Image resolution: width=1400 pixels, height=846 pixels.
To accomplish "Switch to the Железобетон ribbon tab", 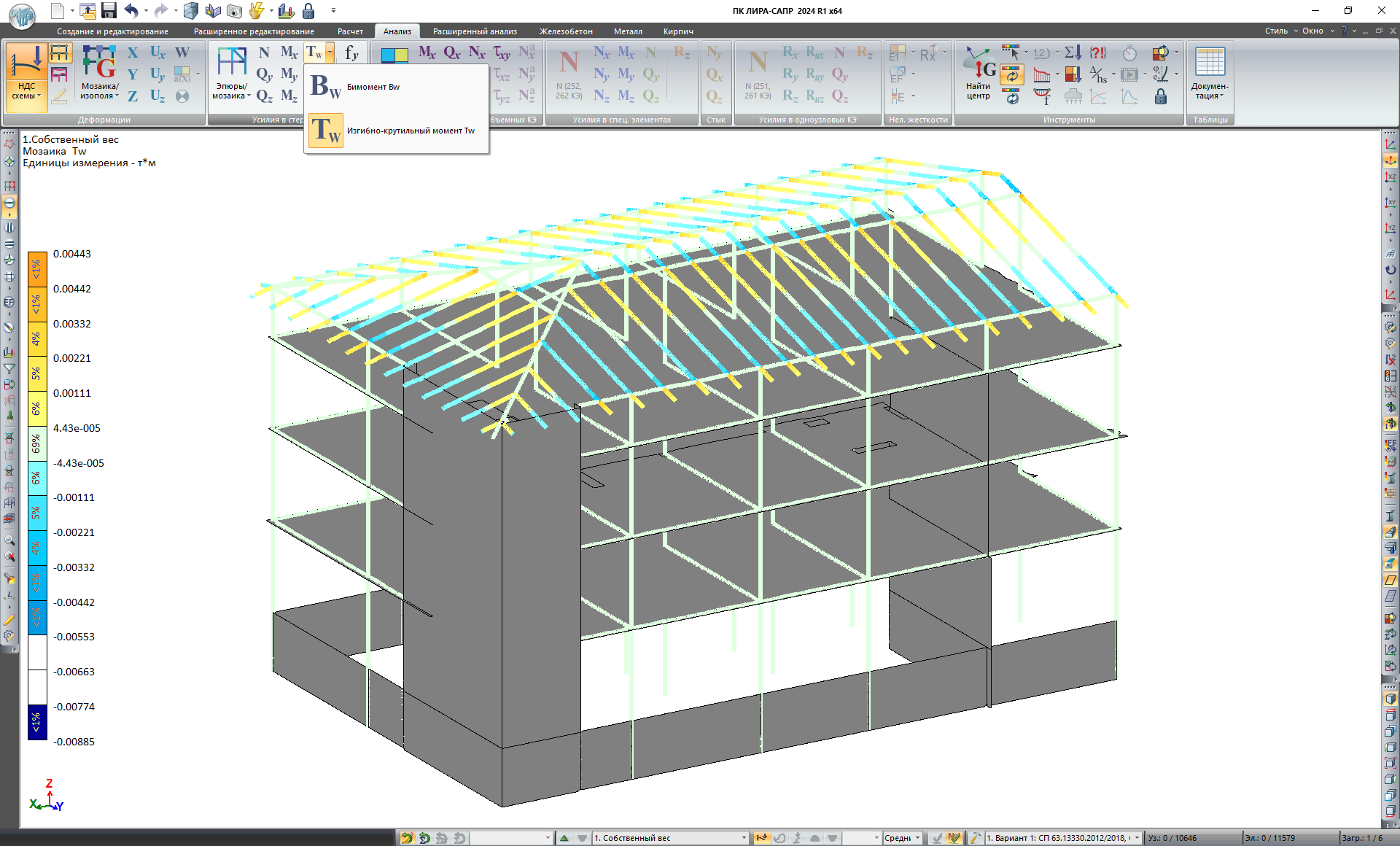I will (566, 31).
